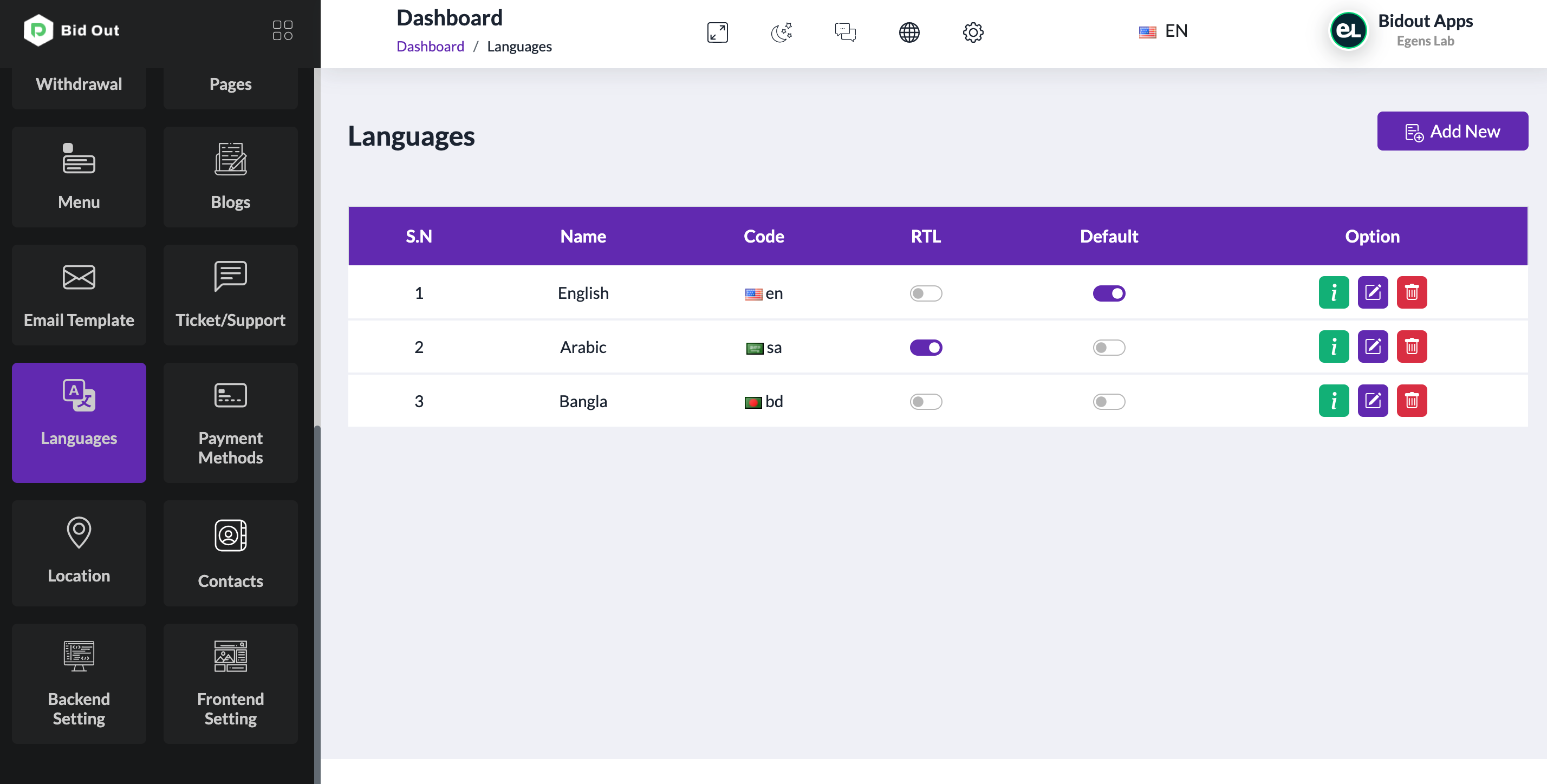This screenshot has width=1547, height=784.
Task: Open the chat messages icon
Action: point(845,32)
